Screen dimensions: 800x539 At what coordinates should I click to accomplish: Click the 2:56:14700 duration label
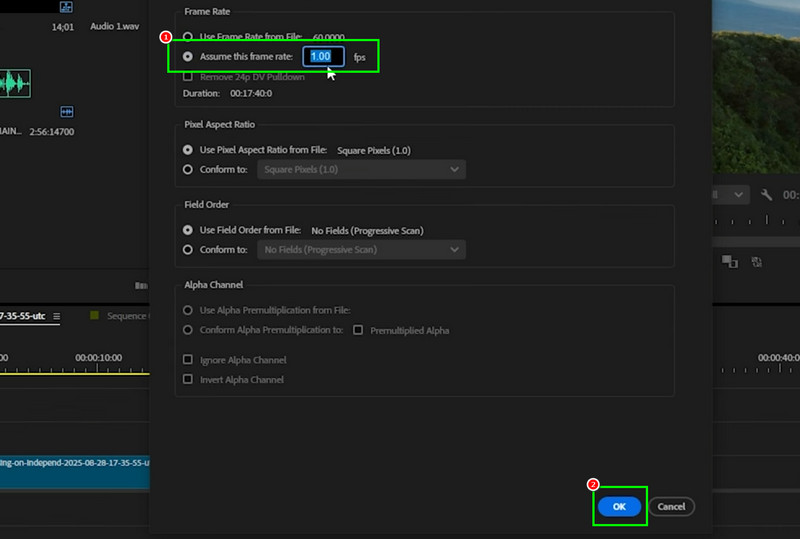(52, 132)
